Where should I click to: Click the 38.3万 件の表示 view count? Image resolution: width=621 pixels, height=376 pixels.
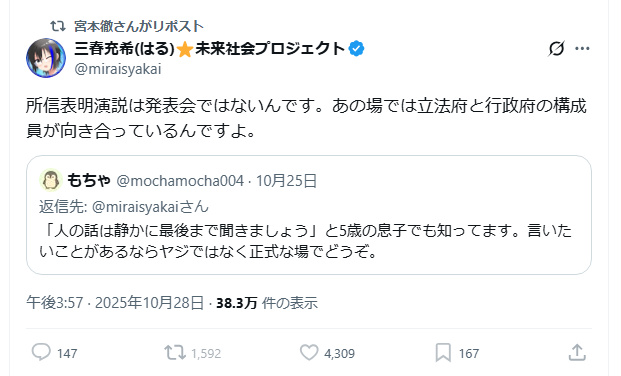(x=267, y=303)
